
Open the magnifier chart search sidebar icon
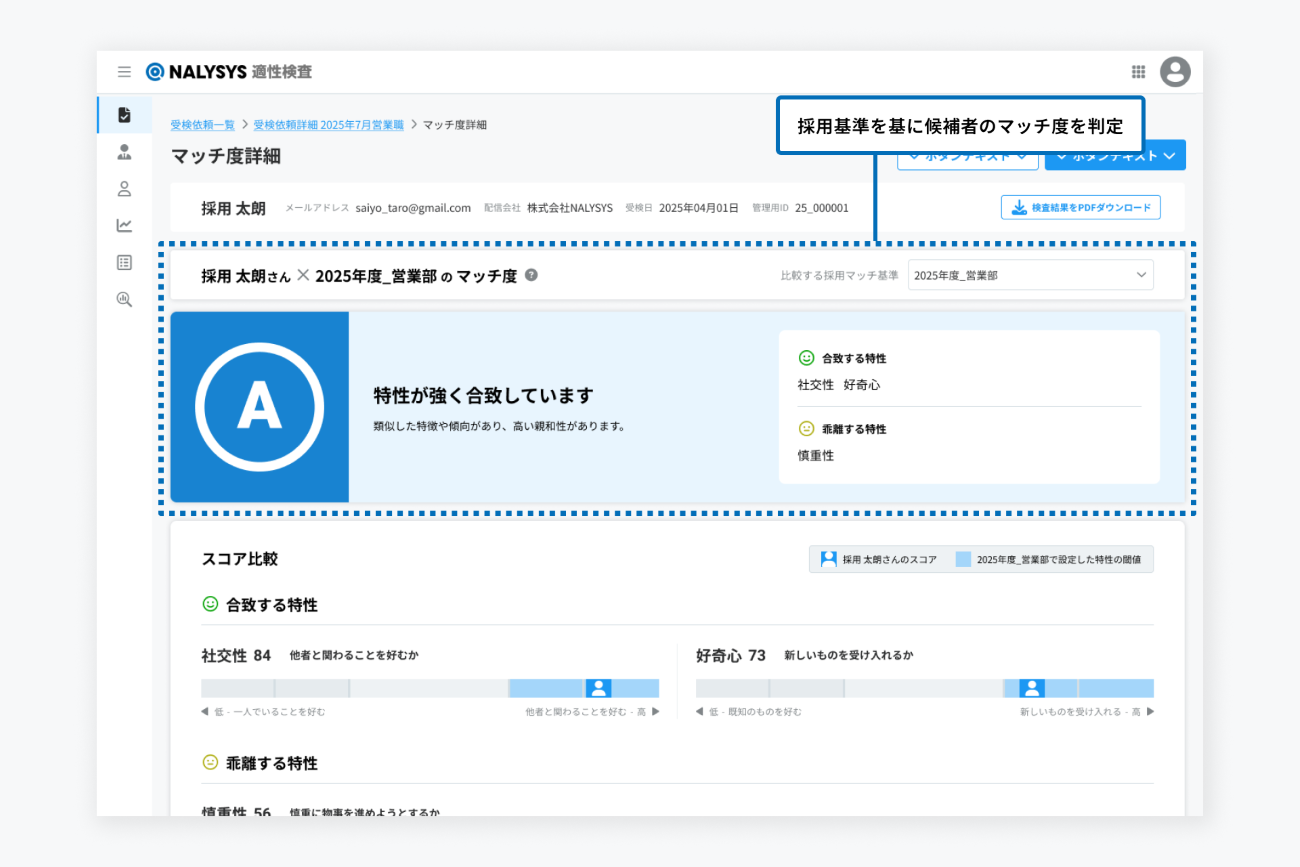(x=124, y=299)
